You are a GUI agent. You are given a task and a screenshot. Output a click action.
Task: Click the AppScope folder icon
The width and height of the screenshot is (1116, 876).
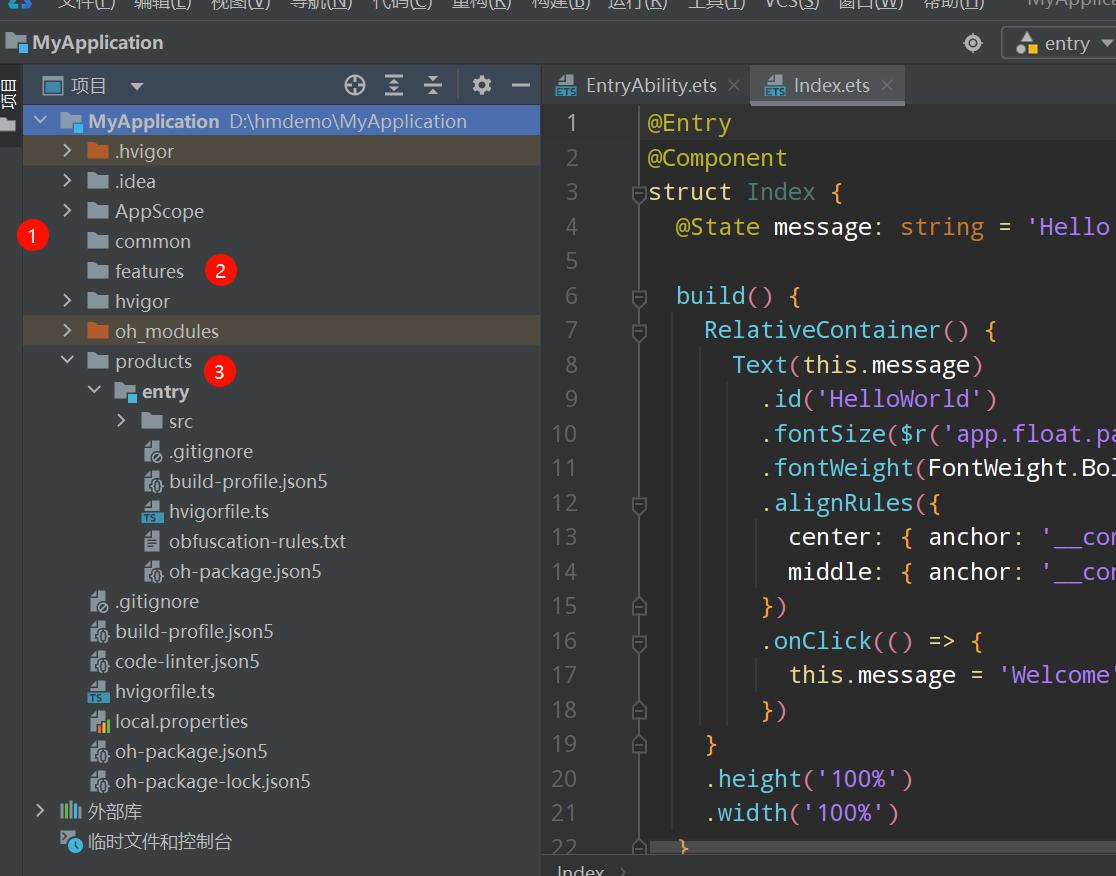tap(98, 211)
